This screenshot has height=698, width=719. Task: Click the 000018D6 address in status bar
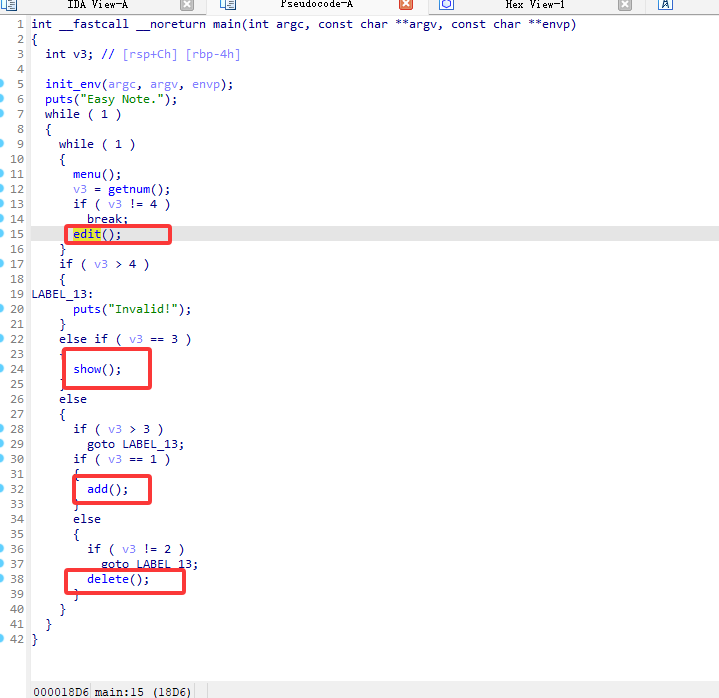(x=61, y=692)
